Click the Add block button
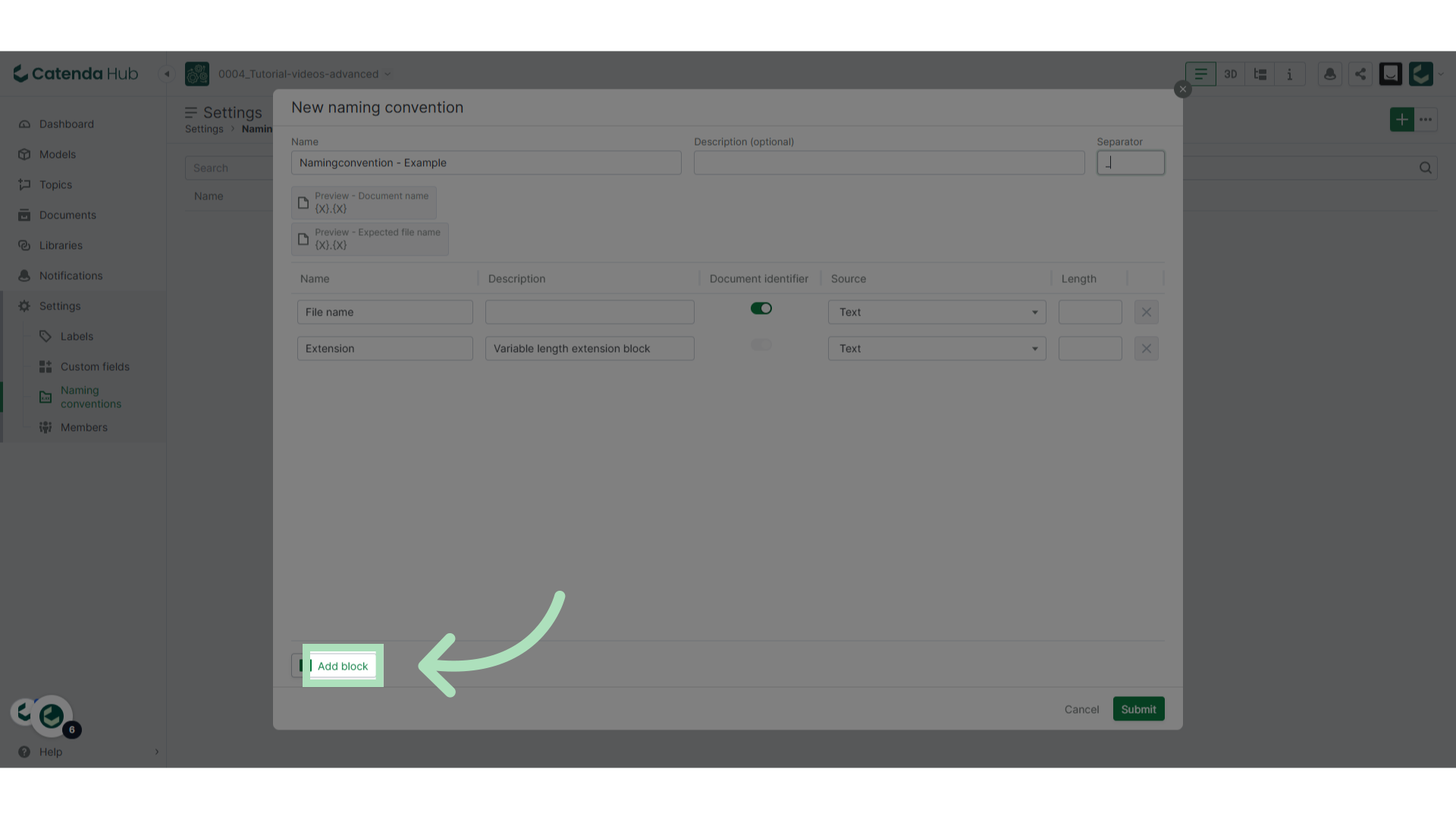1456x819 pixels. coord(334,666)
